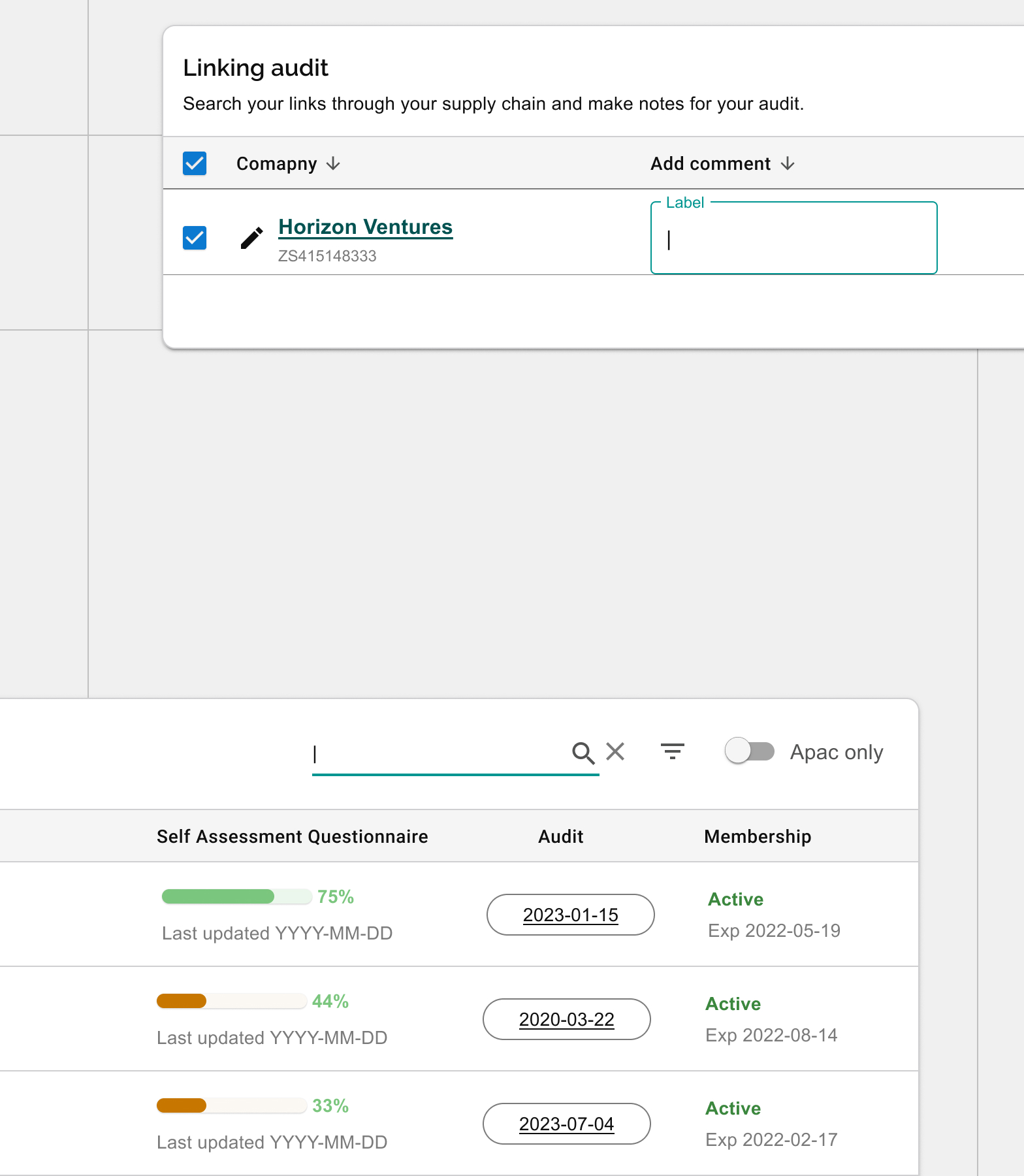Open audit dated 2023-07-04
The width and height of the screenshot is (1024, 1176).
point(566,1124)
